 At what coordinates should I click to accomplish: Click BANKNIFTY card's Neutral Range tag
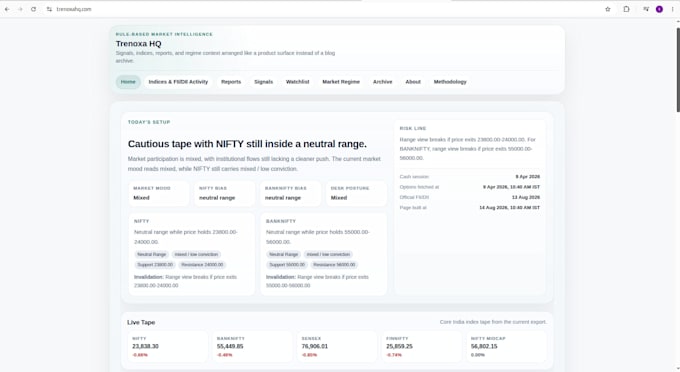284,255
